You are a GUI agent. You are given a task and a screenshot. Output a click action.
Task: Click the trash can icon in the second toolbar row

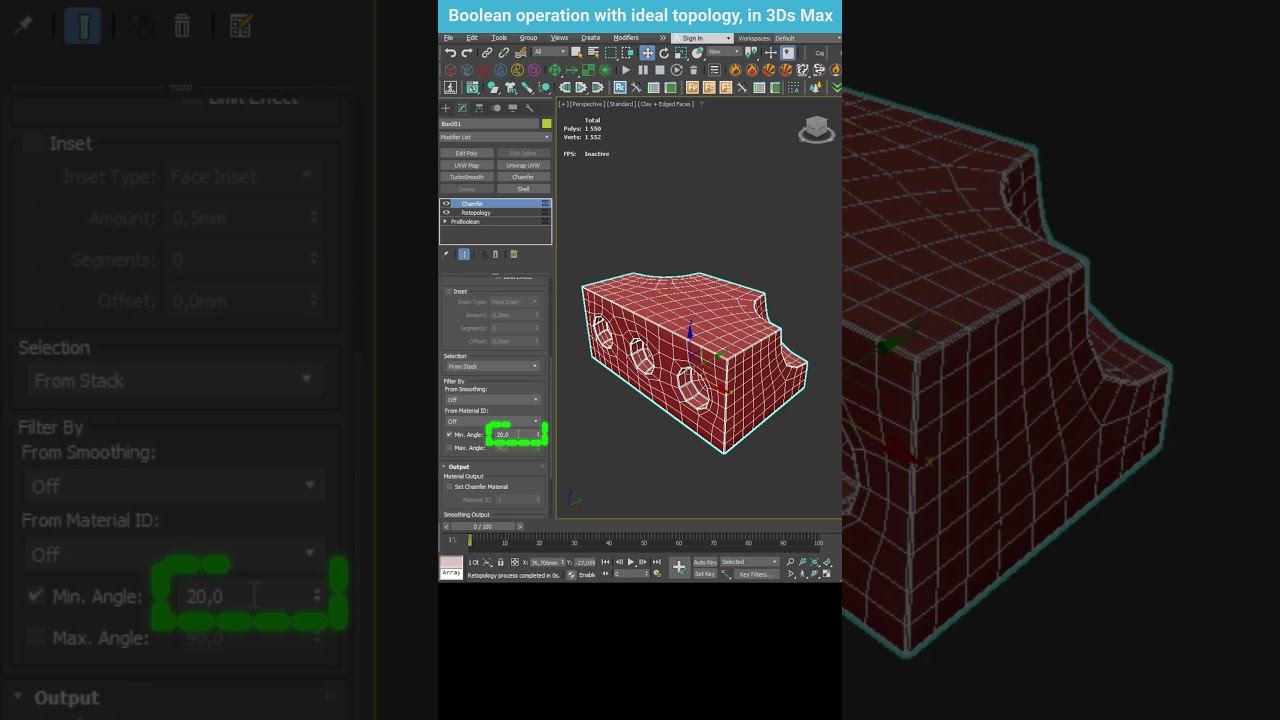click(694, 70)
